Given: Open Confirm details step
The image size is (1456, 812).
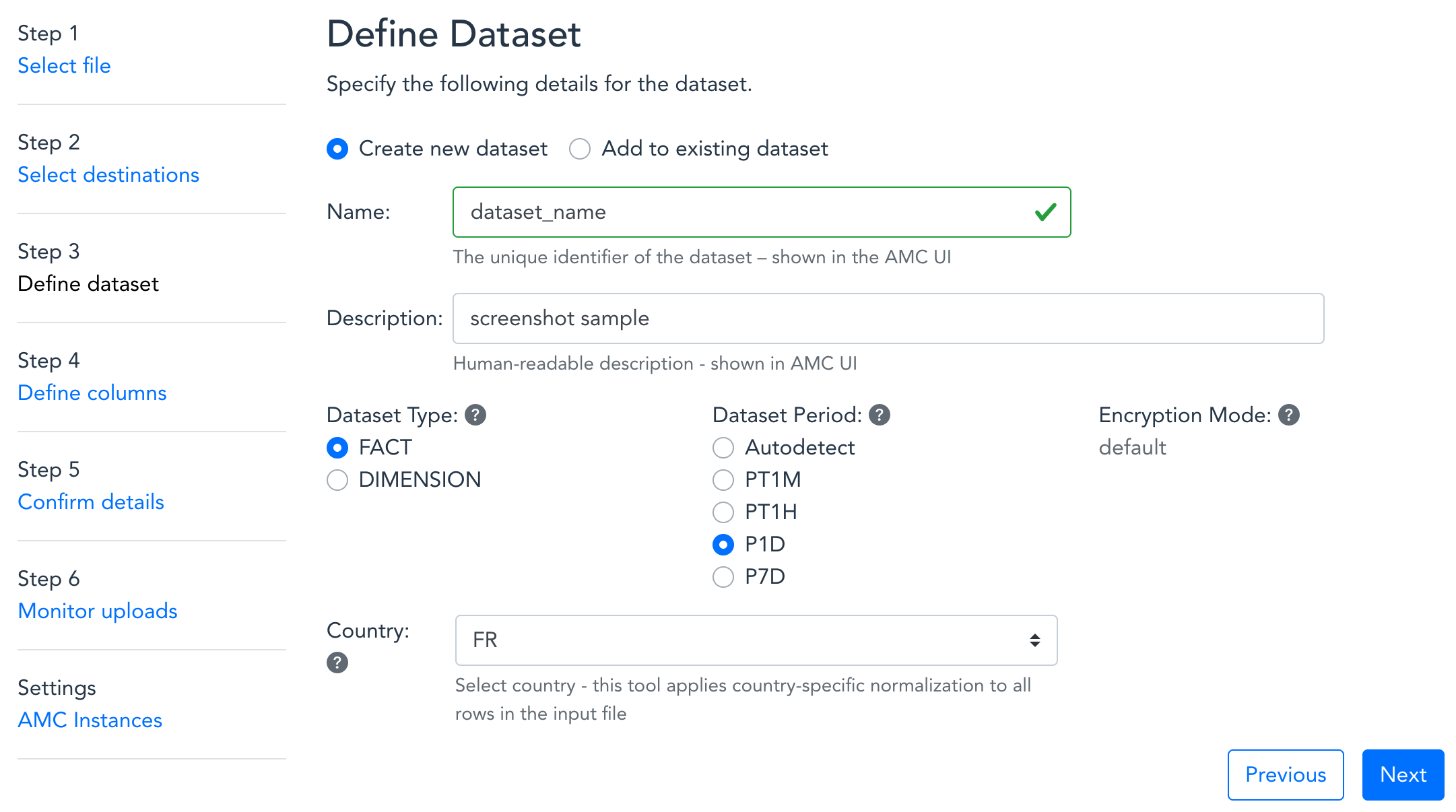Looking at the screenshot, I should pyautogui.click(x=91, y=502).
